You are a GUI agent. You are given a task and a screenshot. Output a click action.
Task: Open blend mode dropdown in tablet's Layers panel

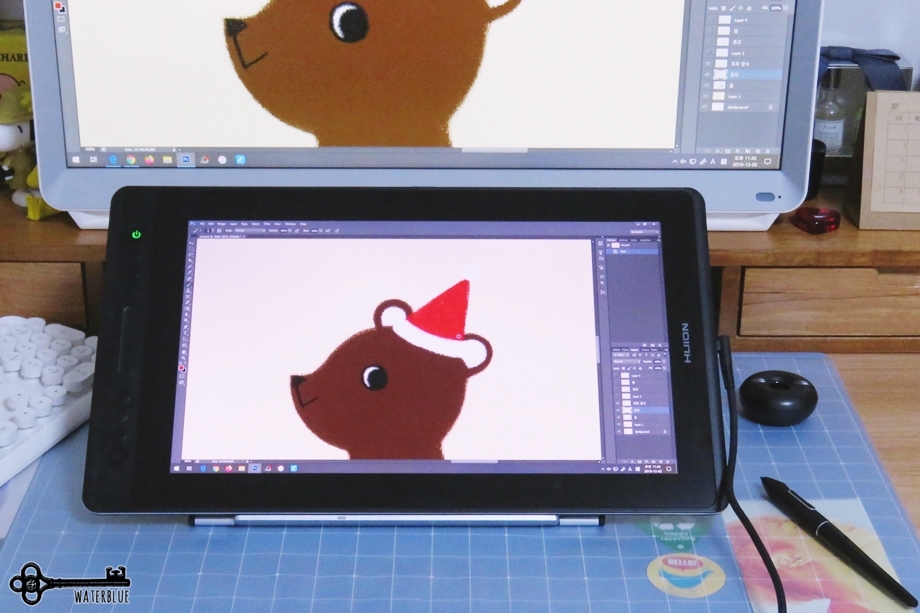tap(627, 361)
